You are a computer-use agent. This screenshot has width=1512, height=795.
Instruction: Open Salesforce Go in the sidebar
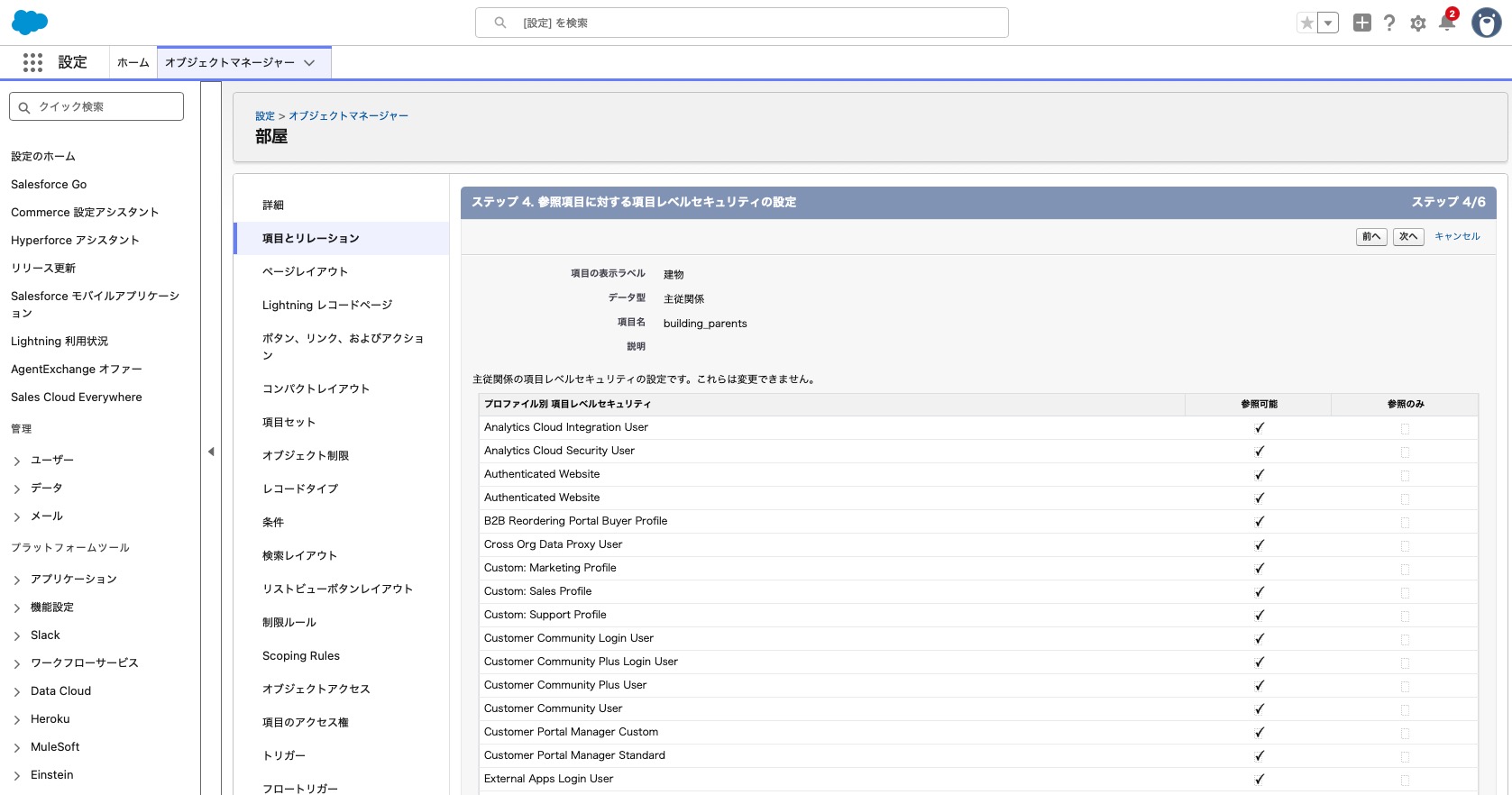(49, 184)
